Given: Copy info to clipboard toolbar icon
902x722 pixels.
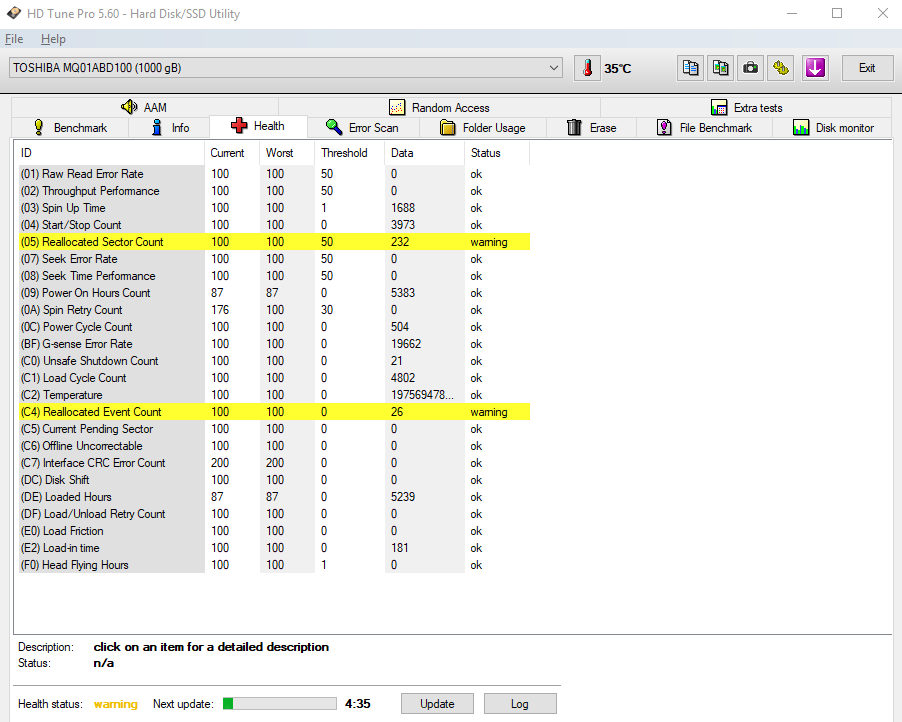Looking at the screenshot, I should (690, 68).
